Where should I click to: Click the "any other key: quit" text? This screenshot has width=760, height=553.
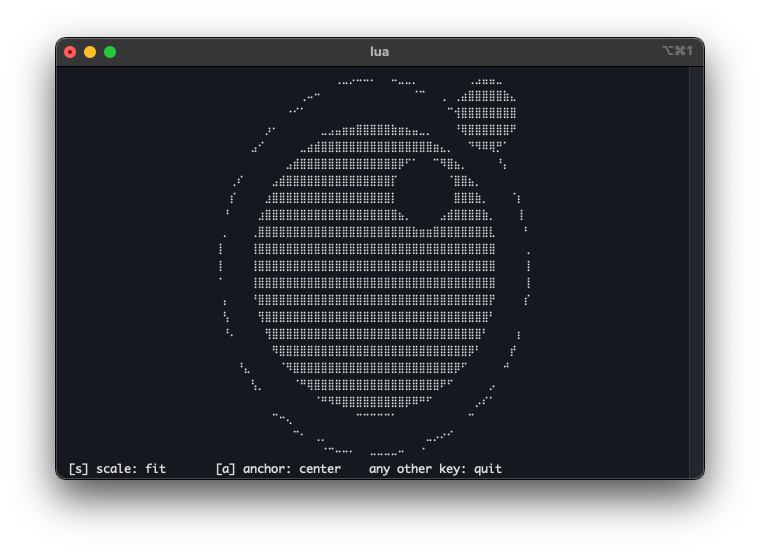[x=435, y=469]
